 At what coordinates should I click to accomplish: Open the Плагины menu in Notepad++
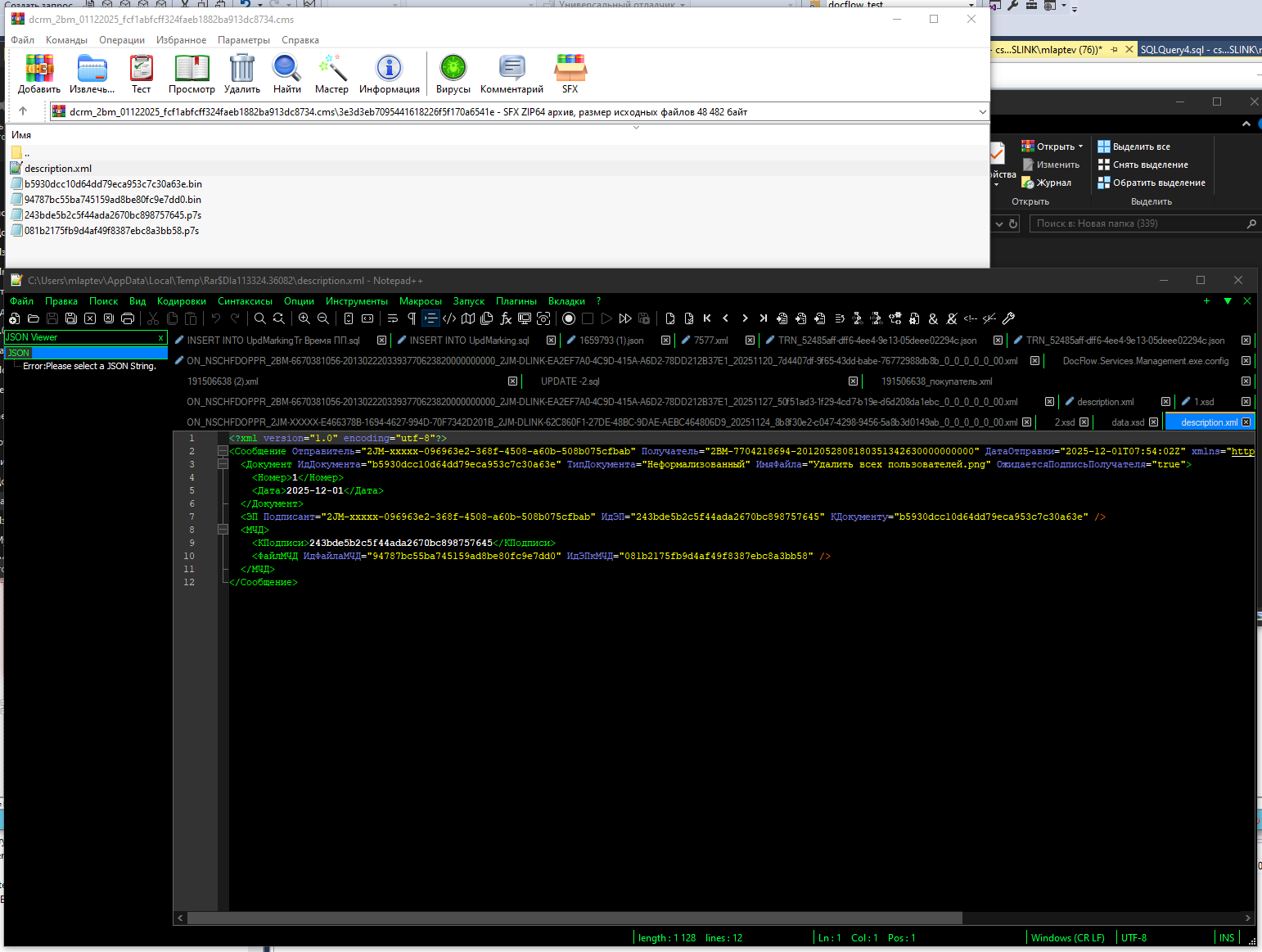(516, 301)
